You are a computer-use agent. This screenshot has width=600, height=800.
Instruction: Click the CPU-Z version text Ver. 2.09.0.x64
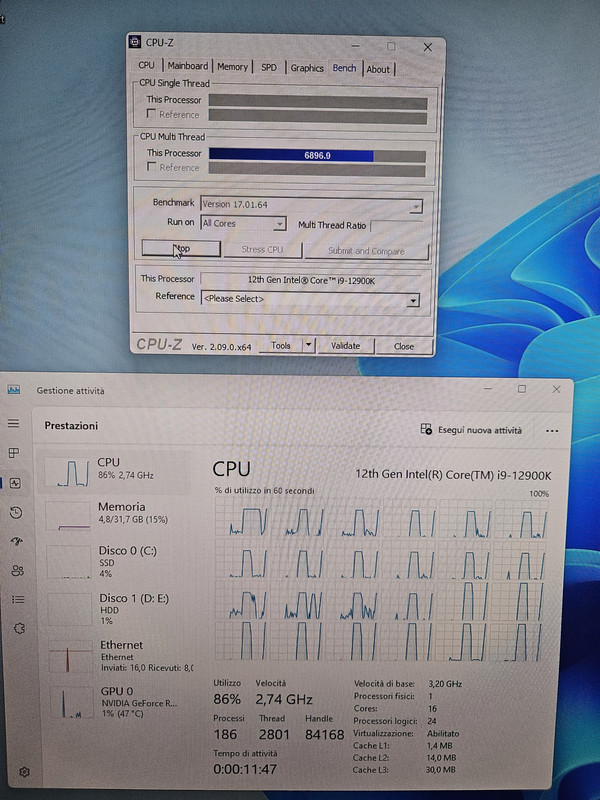click(x=221, y=347)
